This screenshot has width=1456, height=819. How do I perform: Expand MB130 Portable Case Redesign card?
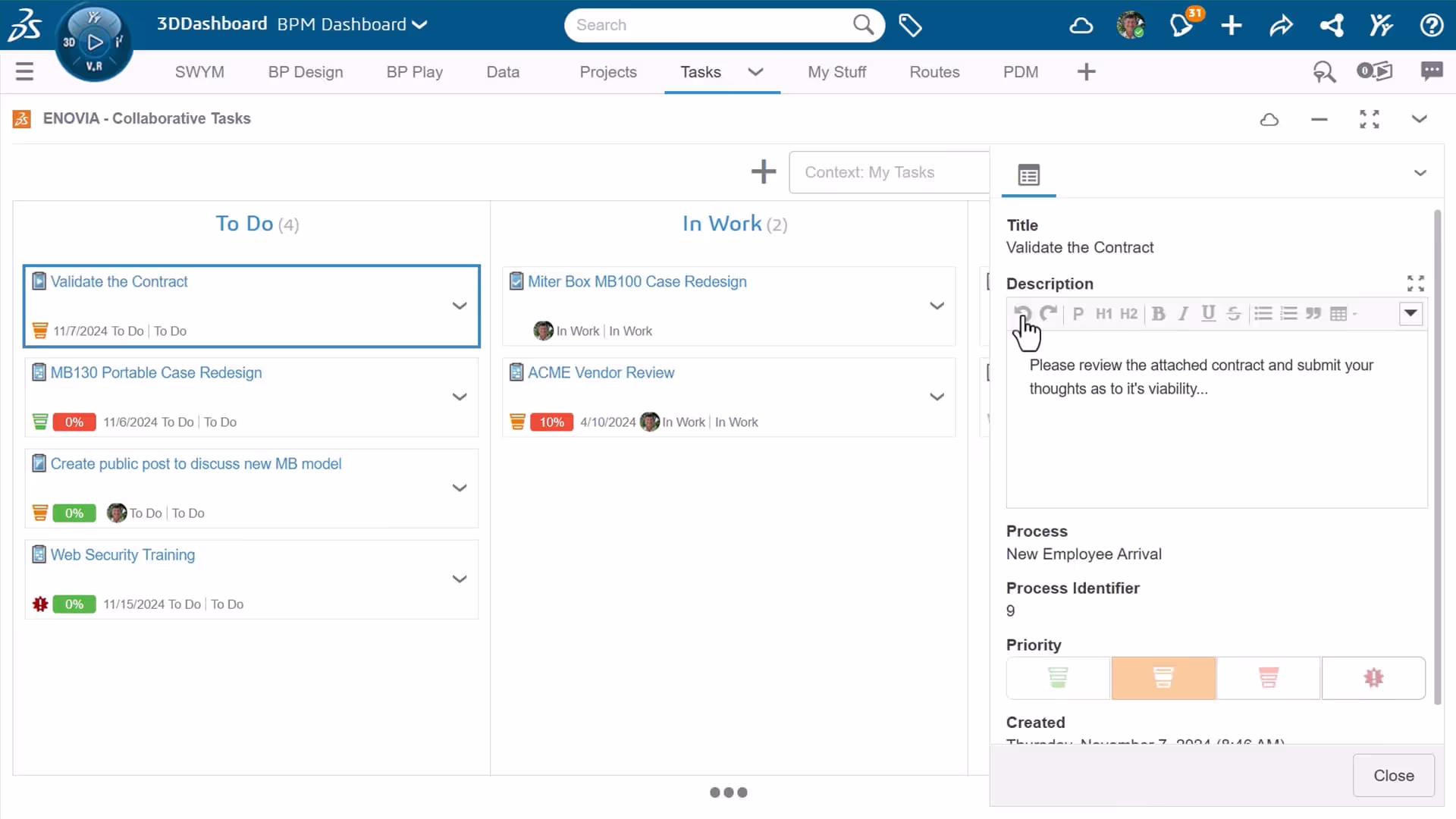point(459,397)
